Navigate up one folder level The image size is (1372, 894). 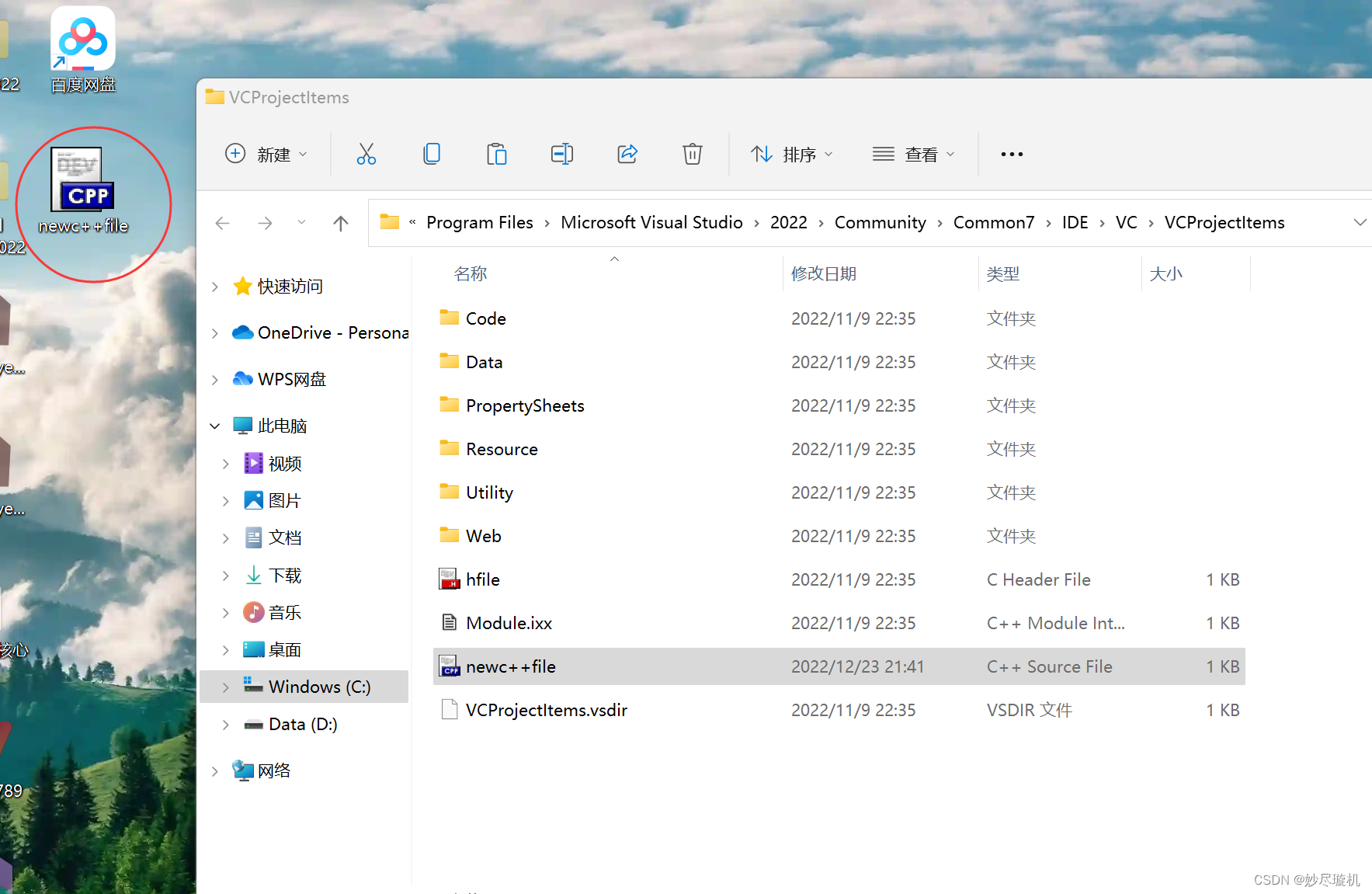pos(340,223)
